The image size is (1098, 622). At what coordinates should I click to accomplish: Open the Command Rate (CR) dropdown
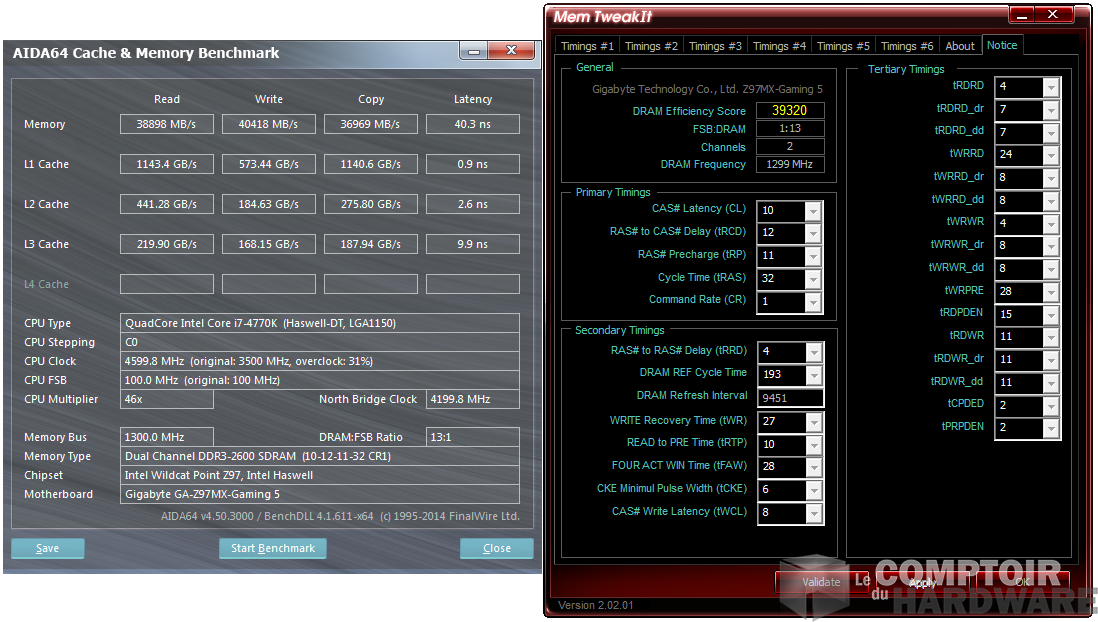click(x=813, y=301)
